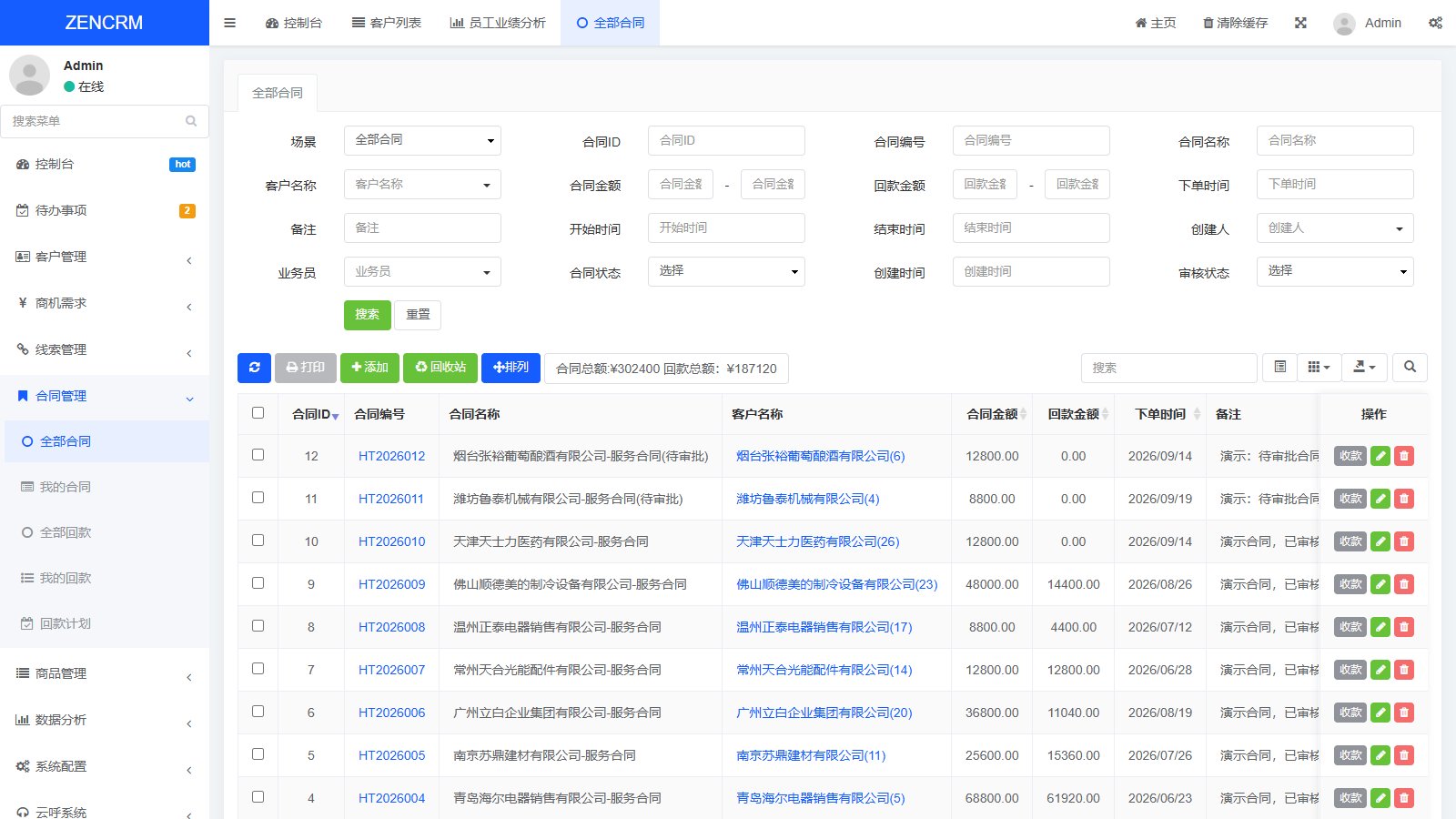
Task: Click the table 搜索 text box
Action: tap(1168, 368)
